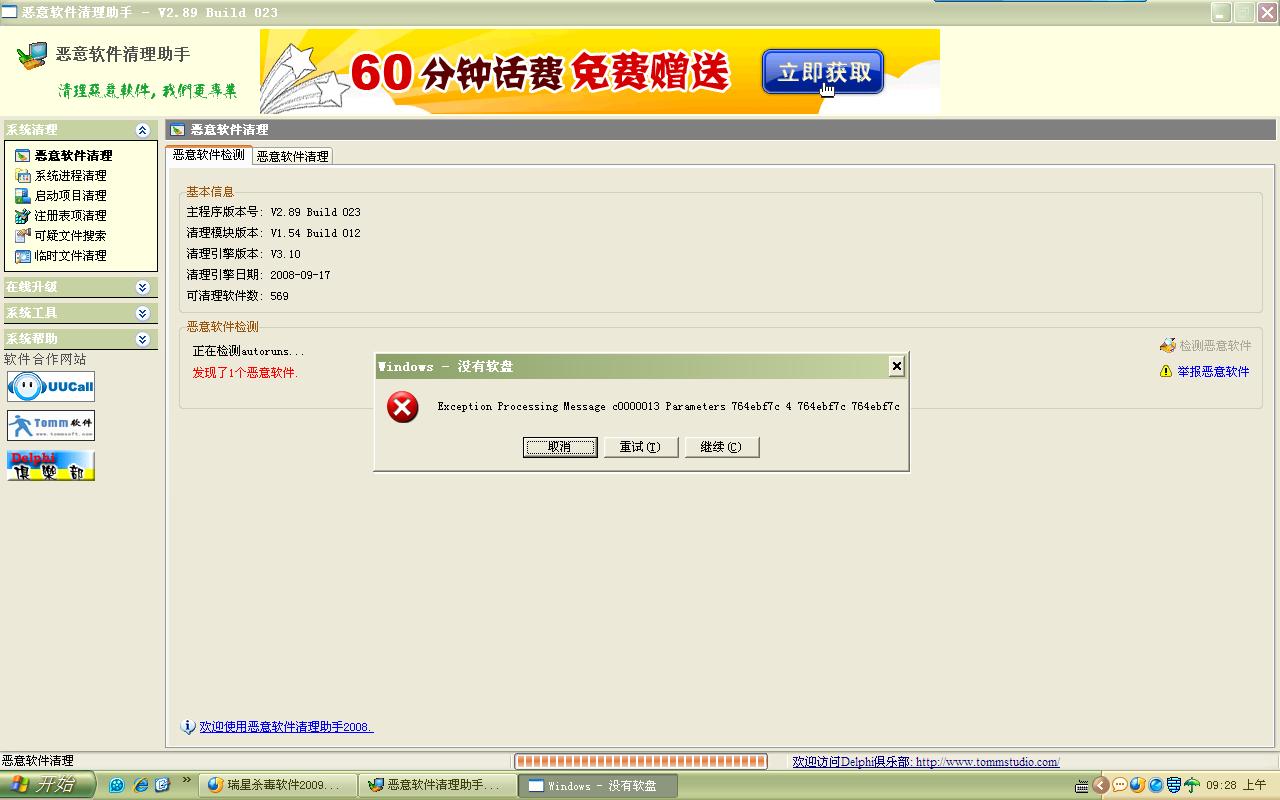This screenshot has width=1280, height=800.
Task: Switch to the 恶意软件清理 tab
Action: click(292, 156)
